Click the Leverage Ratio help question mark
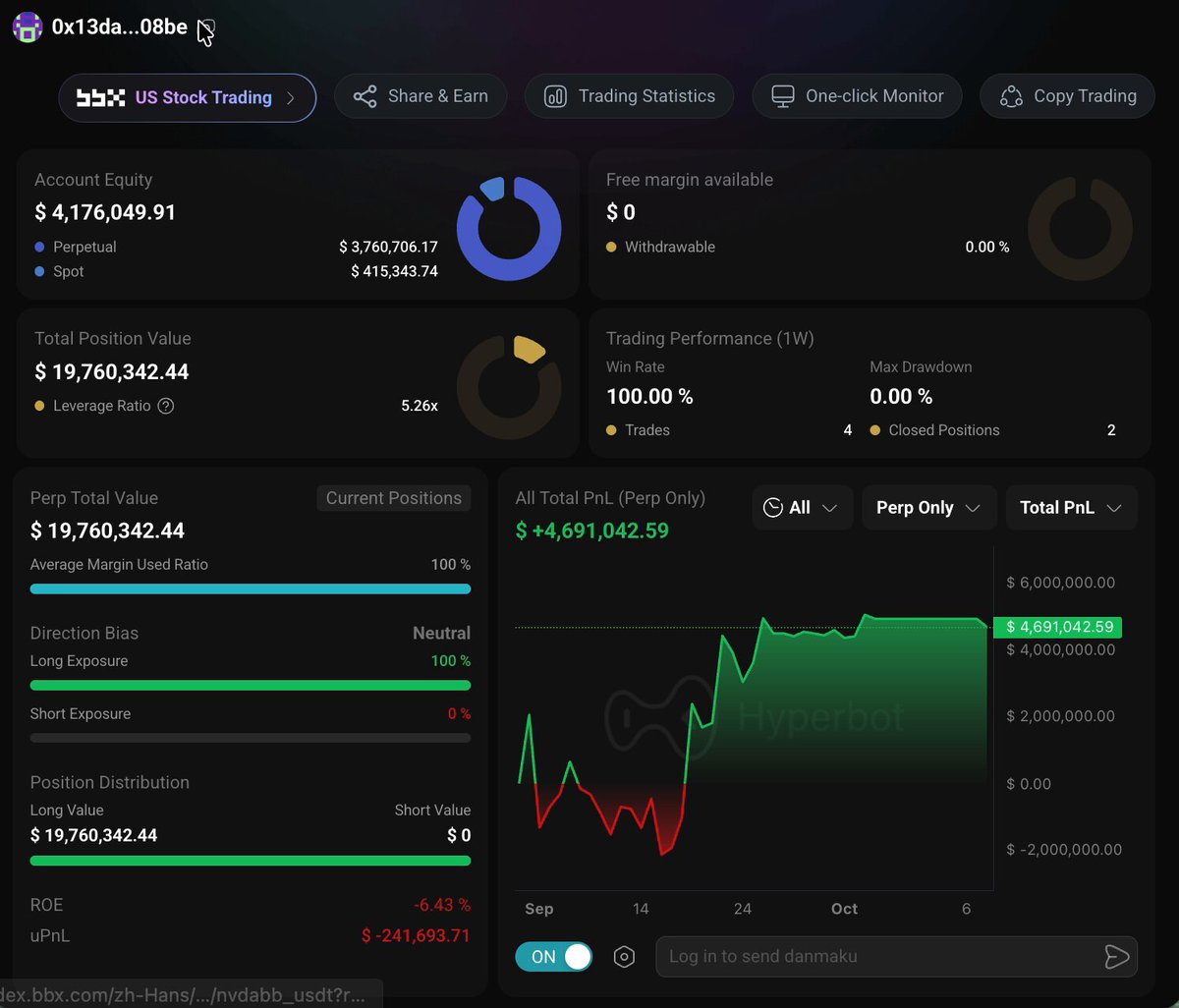Screen dimensions: 1179x1008 pos(166,406)
